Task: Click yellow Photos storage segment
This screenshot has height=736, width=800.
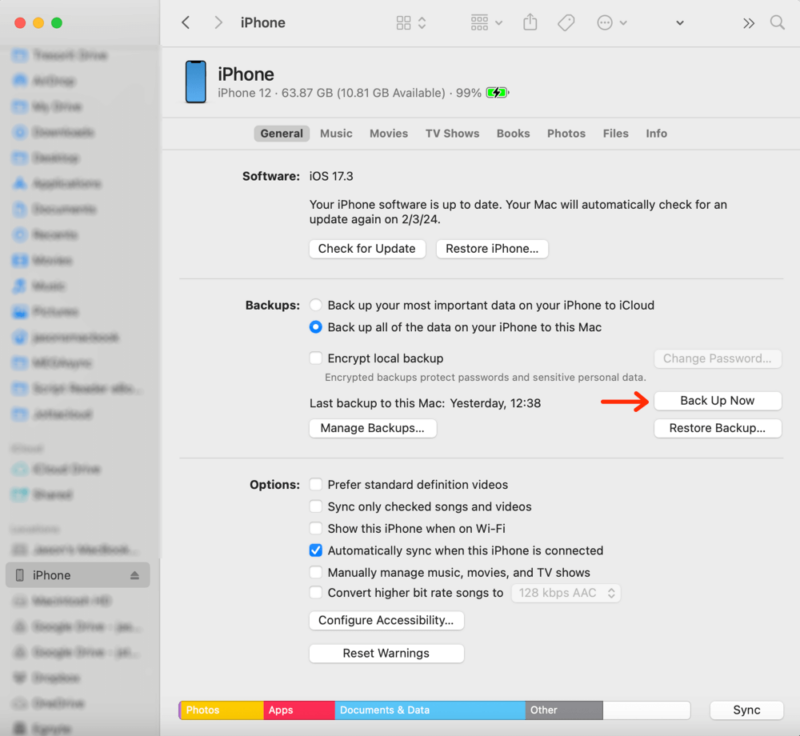Action: 222,710
